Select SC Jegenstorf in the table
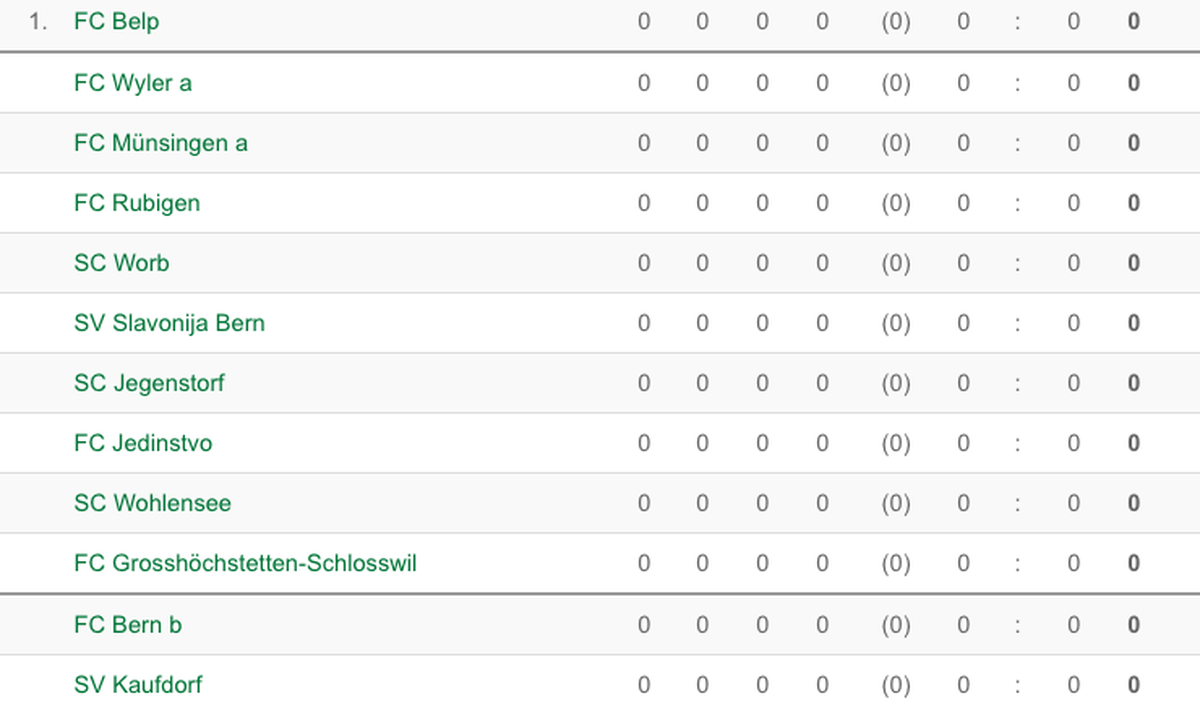This screenshot has width=1200, height=709. pos(149,383)
